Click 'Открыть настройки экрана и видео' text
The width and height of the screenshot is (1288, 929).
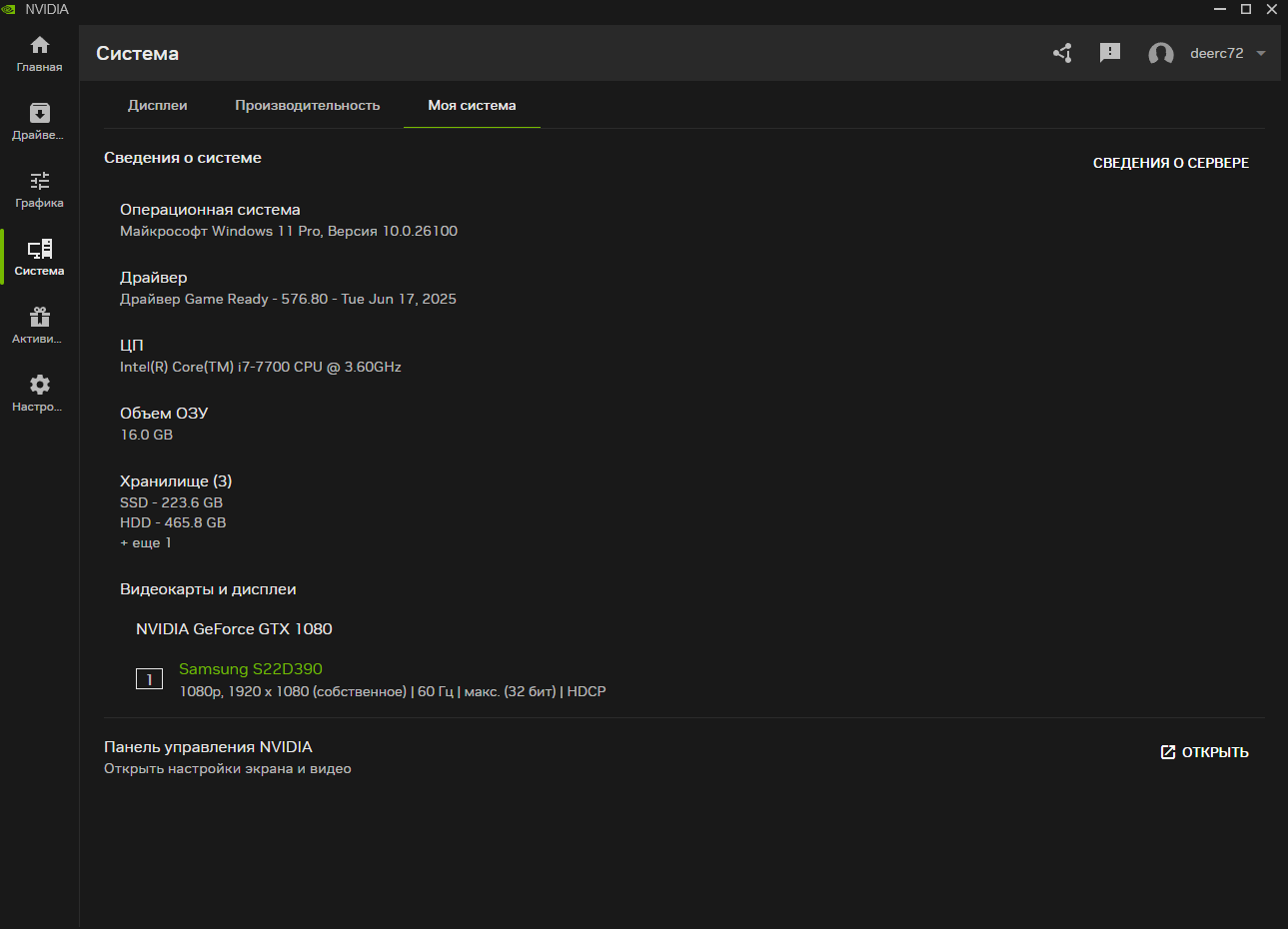[228, 769]
